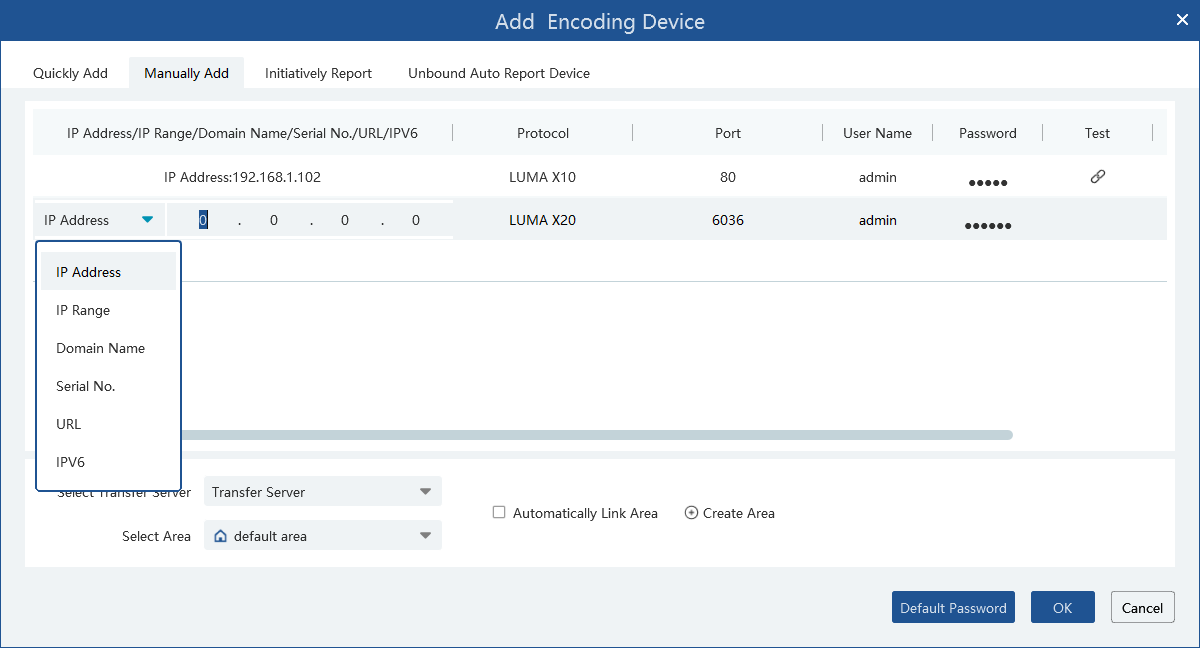
Task: Switch to the Initiatively Report tab
Action: click(x=318, y=73)
